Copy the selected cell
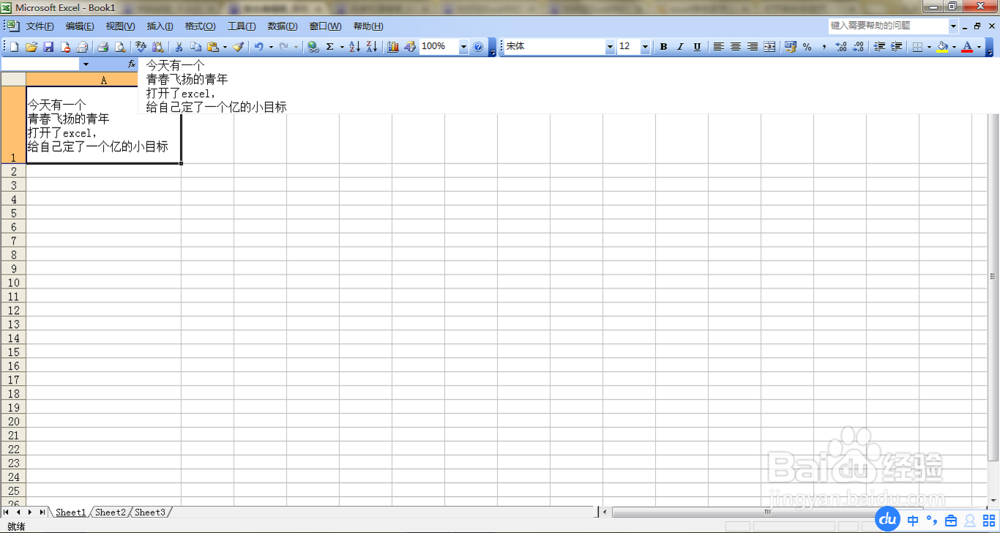The image size is (1000, 533). [196, 47]
